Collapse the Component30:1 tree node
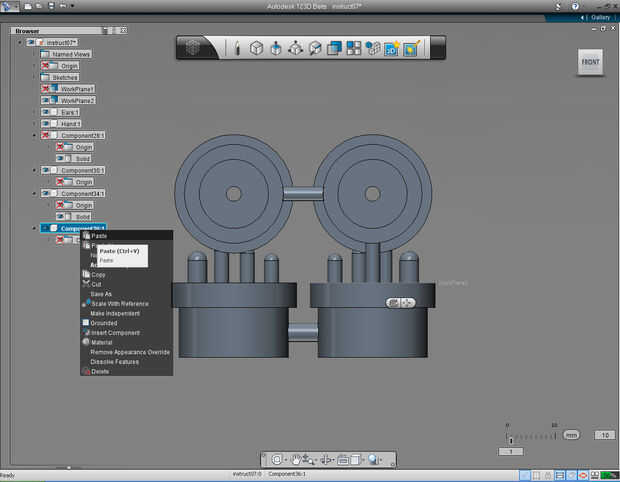The width and height of the screenshot is (620, 482). 35,170
